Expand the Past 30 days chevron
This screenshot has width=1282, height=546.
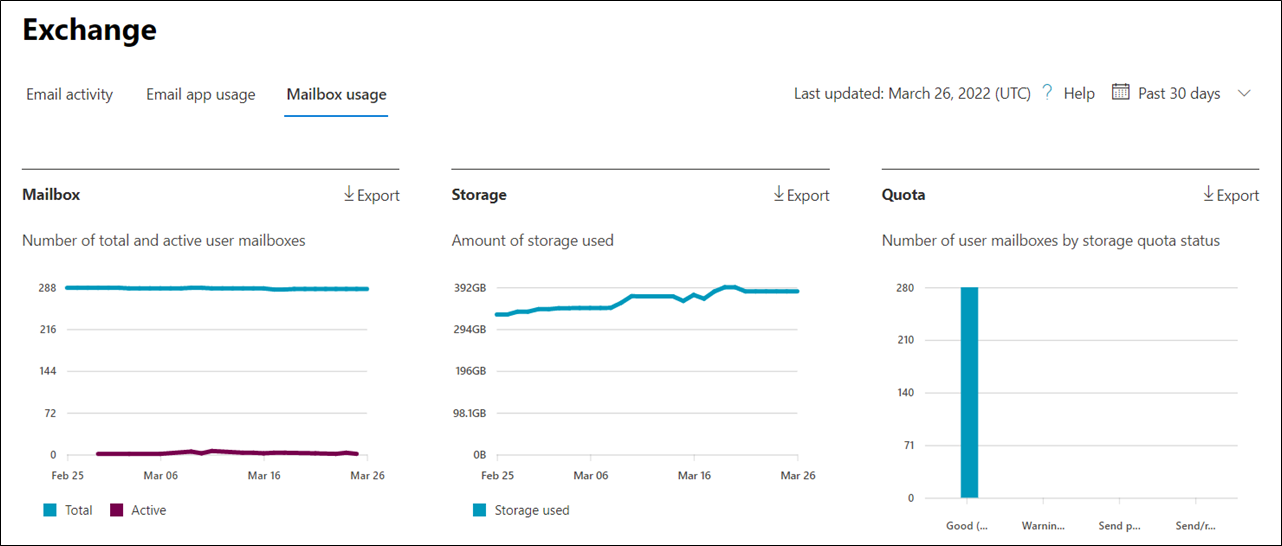(1244, 93)
